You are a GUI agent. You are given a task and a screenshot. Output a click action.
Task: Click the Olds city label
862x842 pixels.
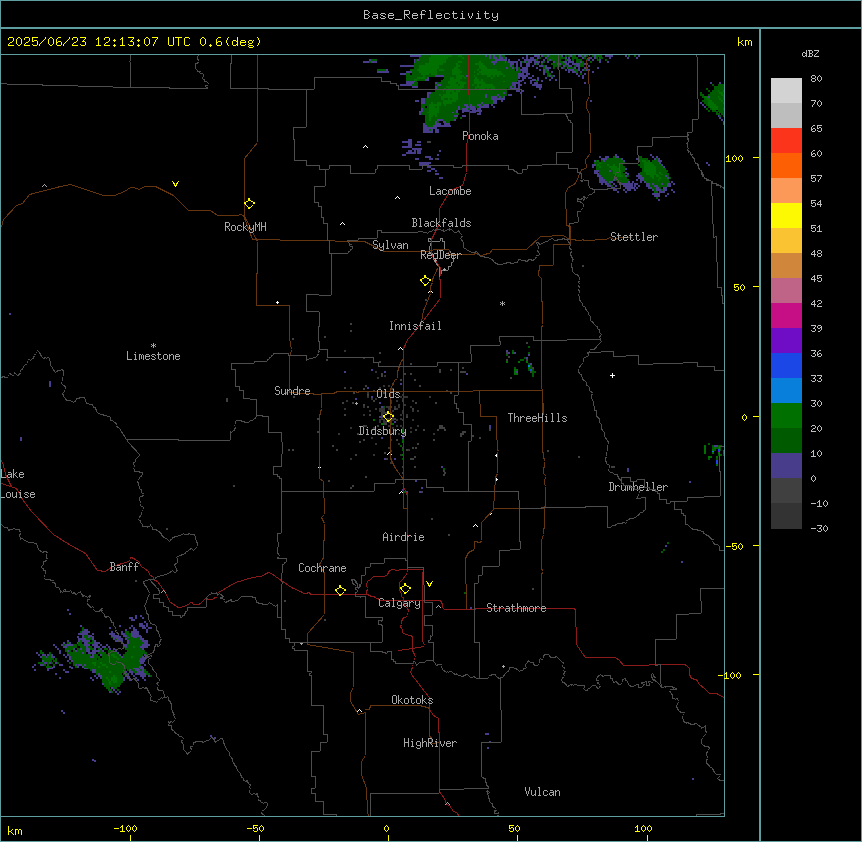pyautogui.click(x=388, y=394)
